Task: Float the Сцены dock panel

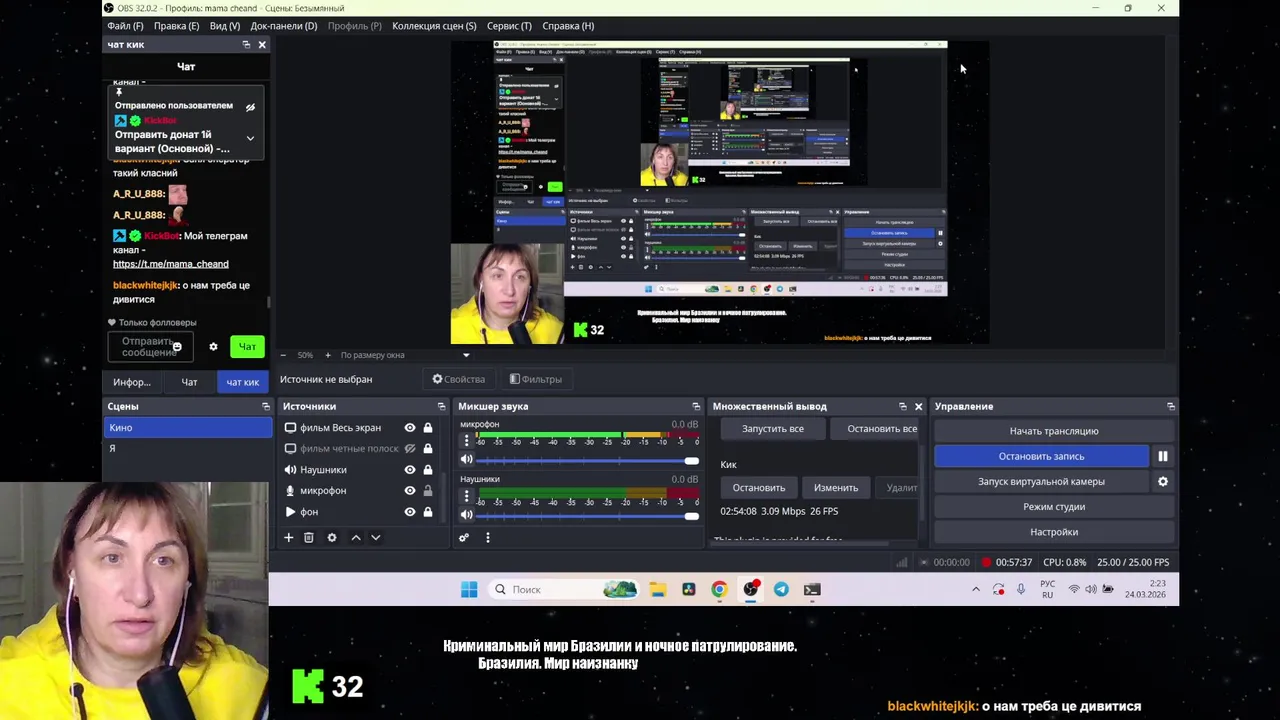Action: 266,407
